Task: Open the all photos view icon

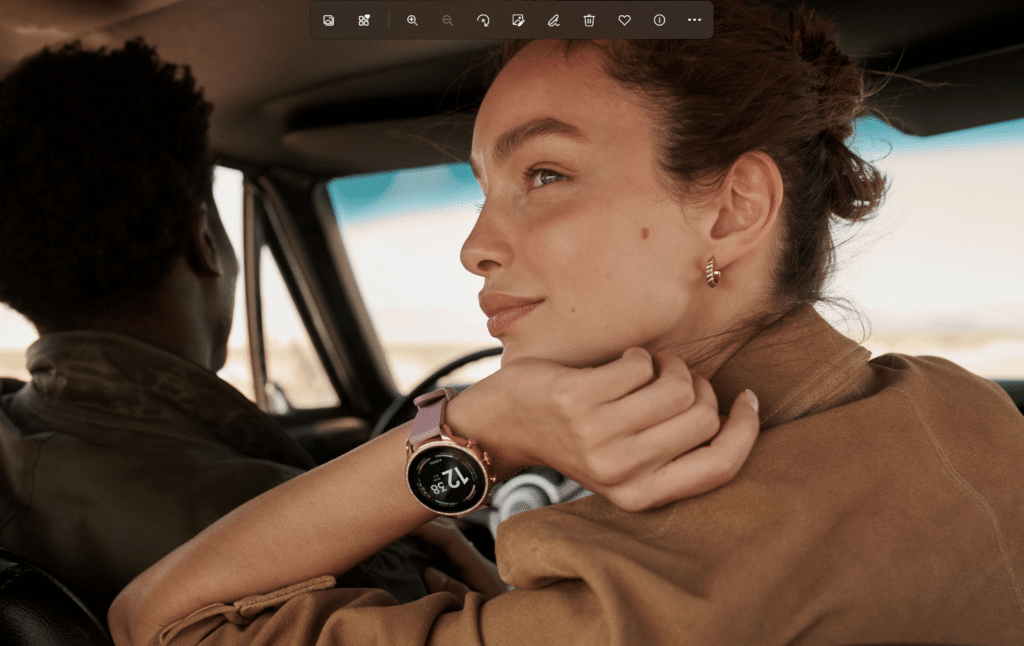Action: [x=328, y=20]
